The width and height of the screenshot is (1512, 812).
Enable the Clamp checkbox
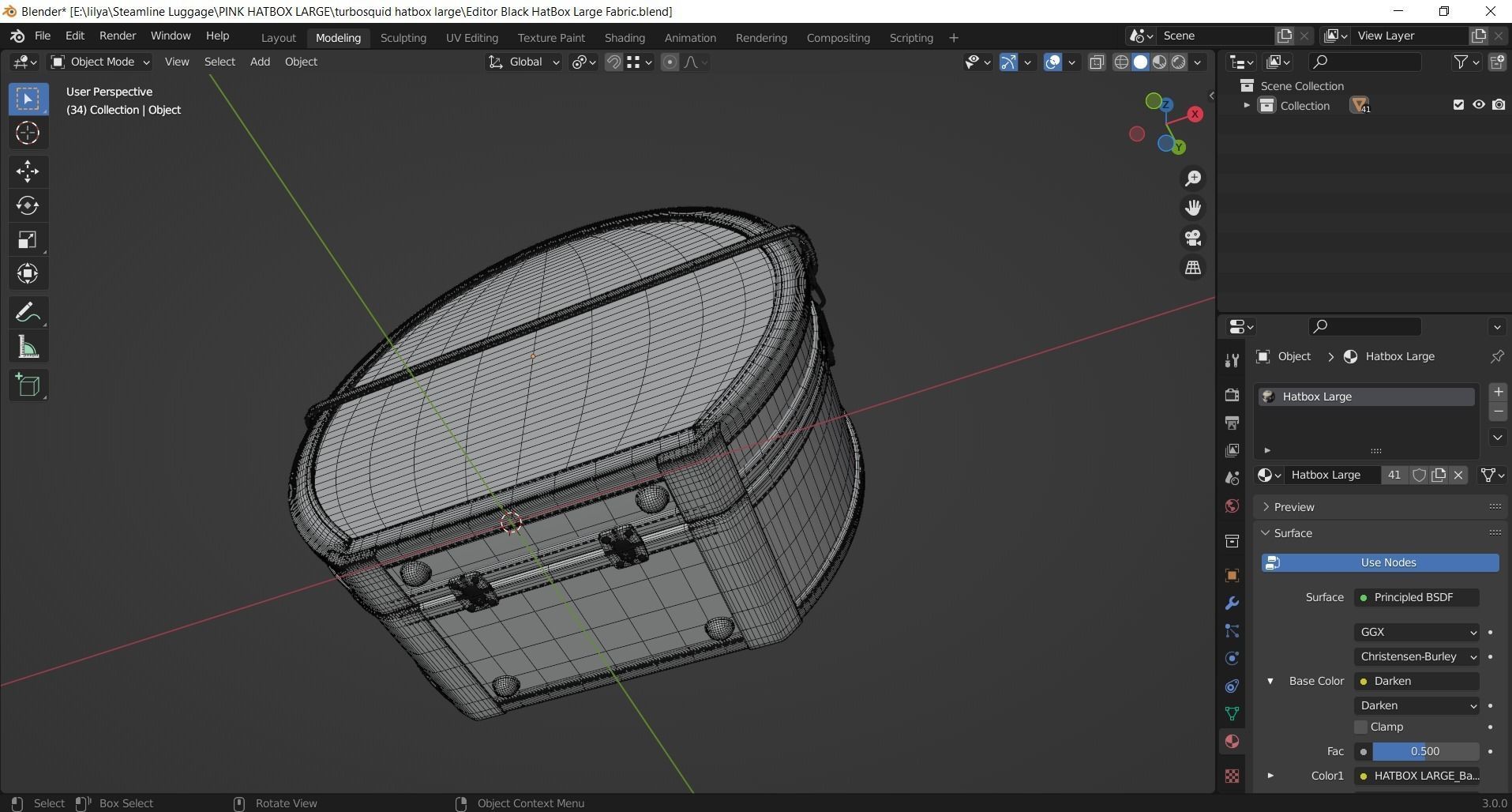click(1360, 727)
